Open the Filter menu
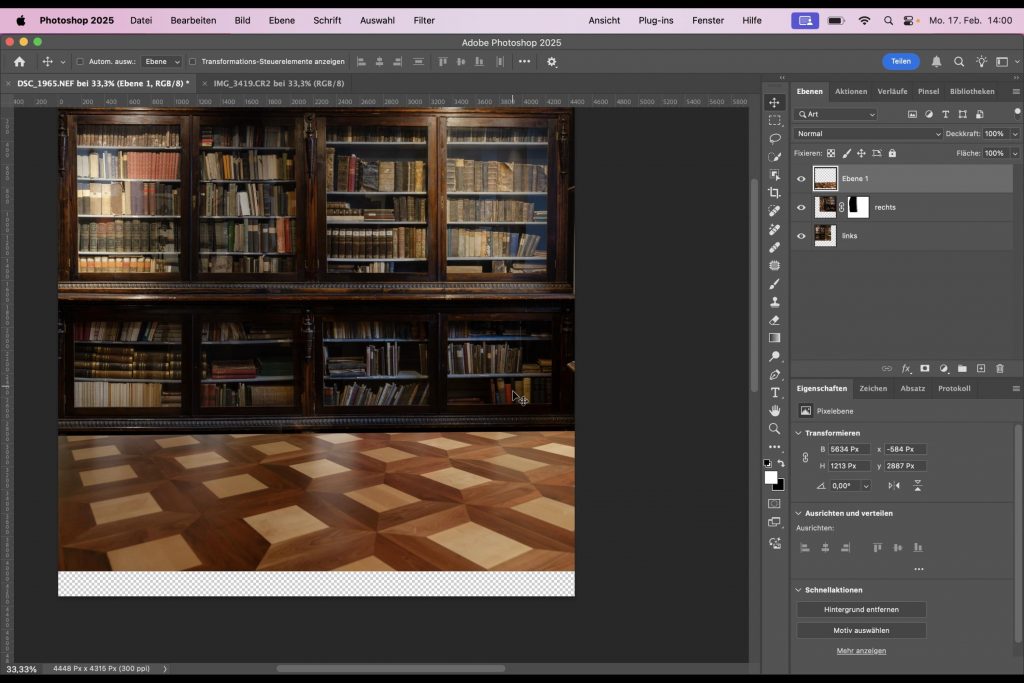 pyautogui.click(x=424, y=20)
